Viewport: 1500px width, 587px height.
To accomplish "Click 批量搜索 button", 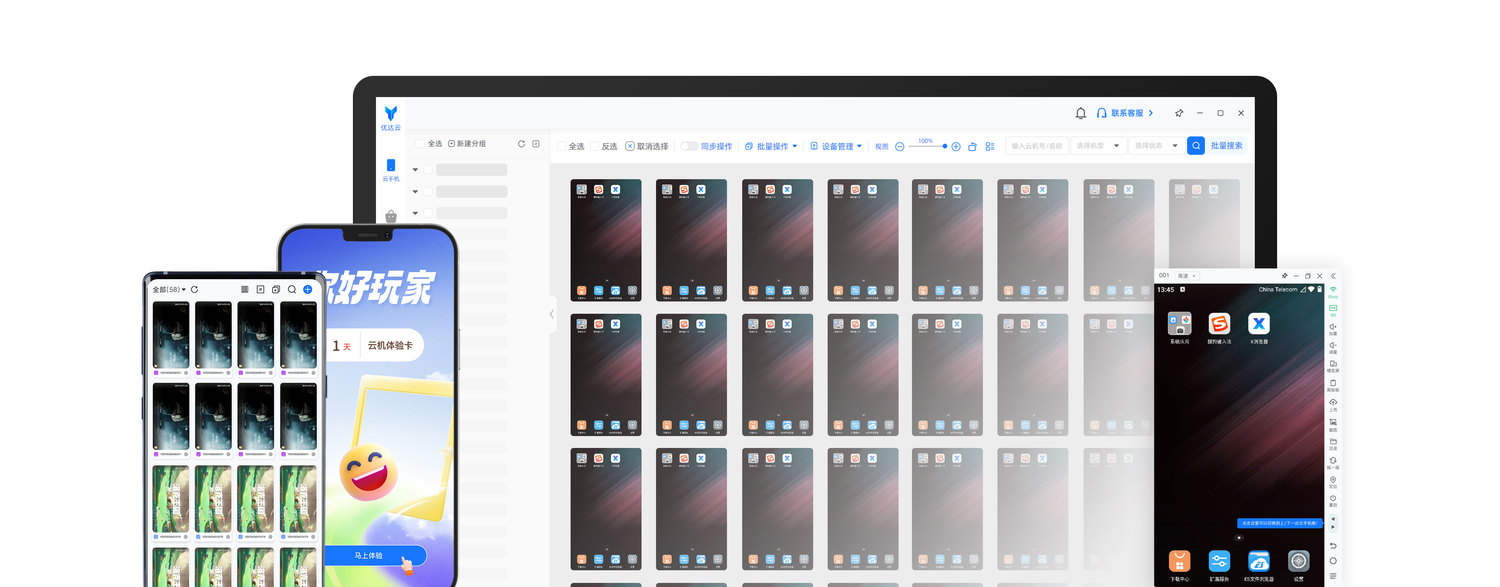I will [x=1227, y=146].
